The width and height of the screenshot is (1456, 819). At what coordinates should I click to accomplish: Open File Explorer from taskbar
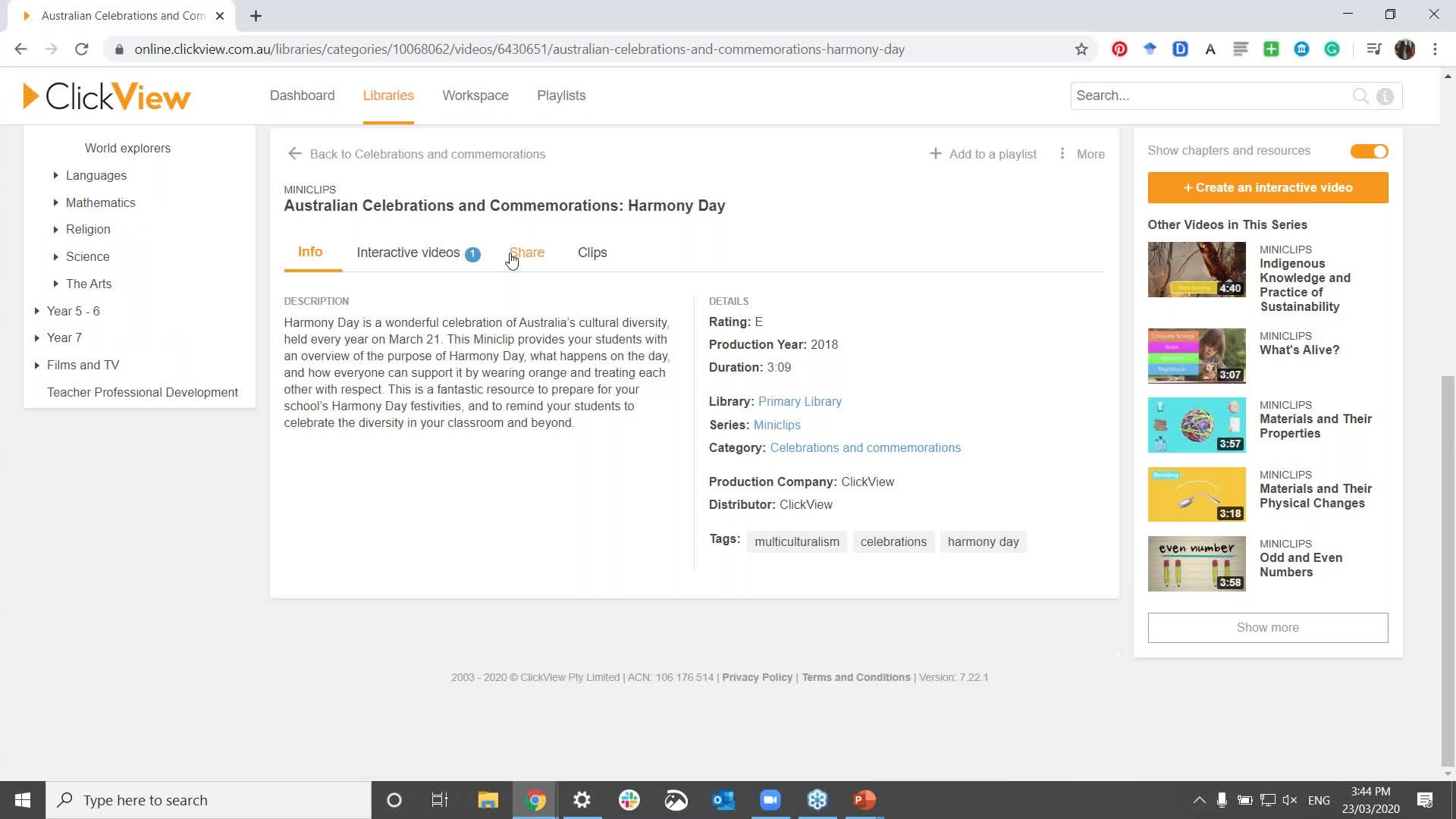pyautogui.click(x=488, y=800)
